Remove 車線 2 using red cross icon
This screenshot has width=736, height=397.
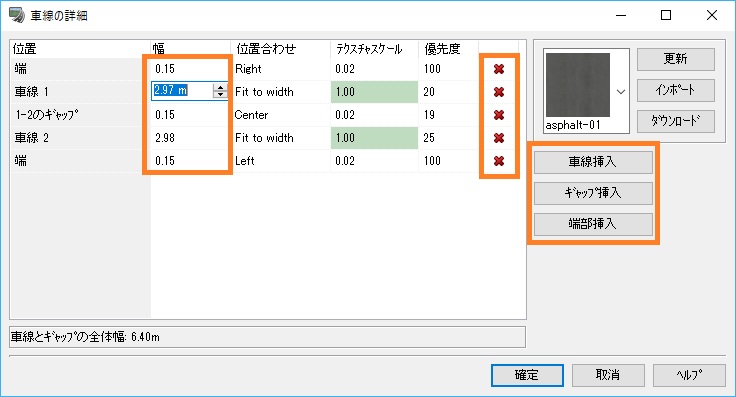click(x=498, y=138)
